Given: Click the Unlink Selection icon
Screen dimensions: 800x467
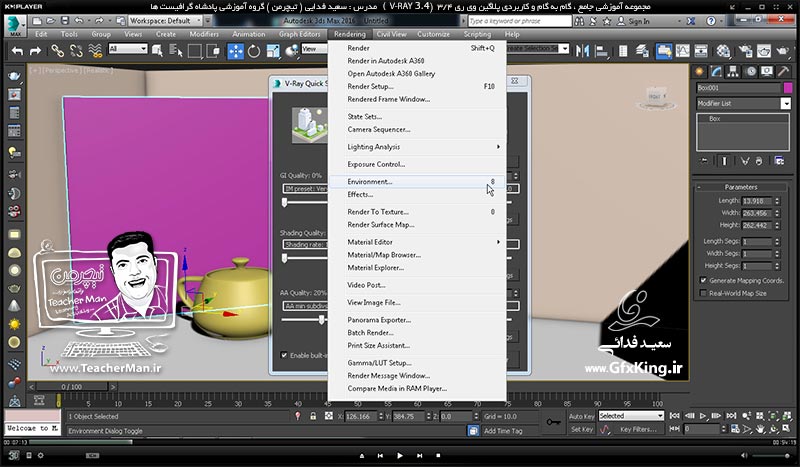Looking at the screenshot, I should point(76,51).
